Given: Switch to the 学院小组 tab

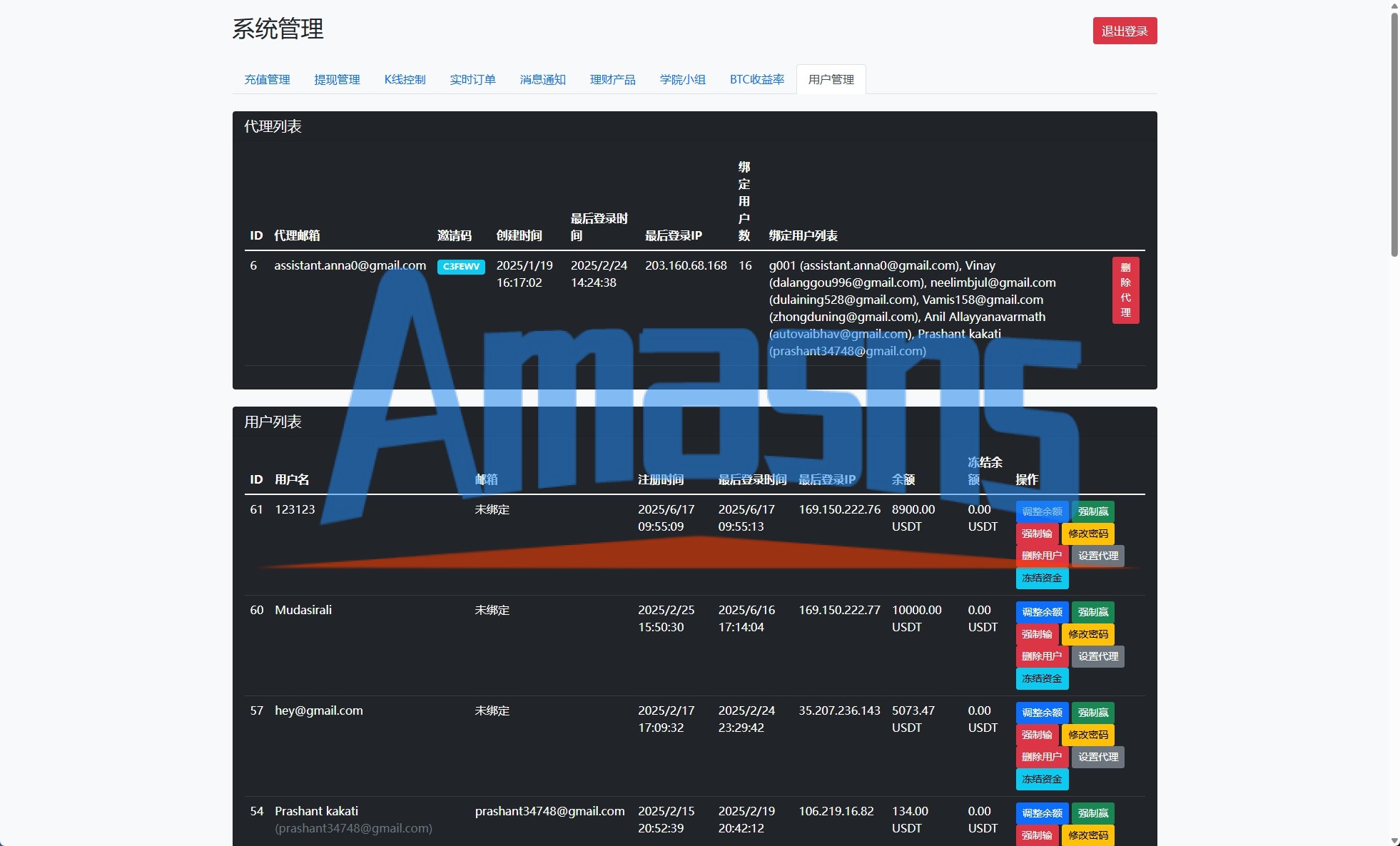Looking at the screenshot, I should (682, 79).
